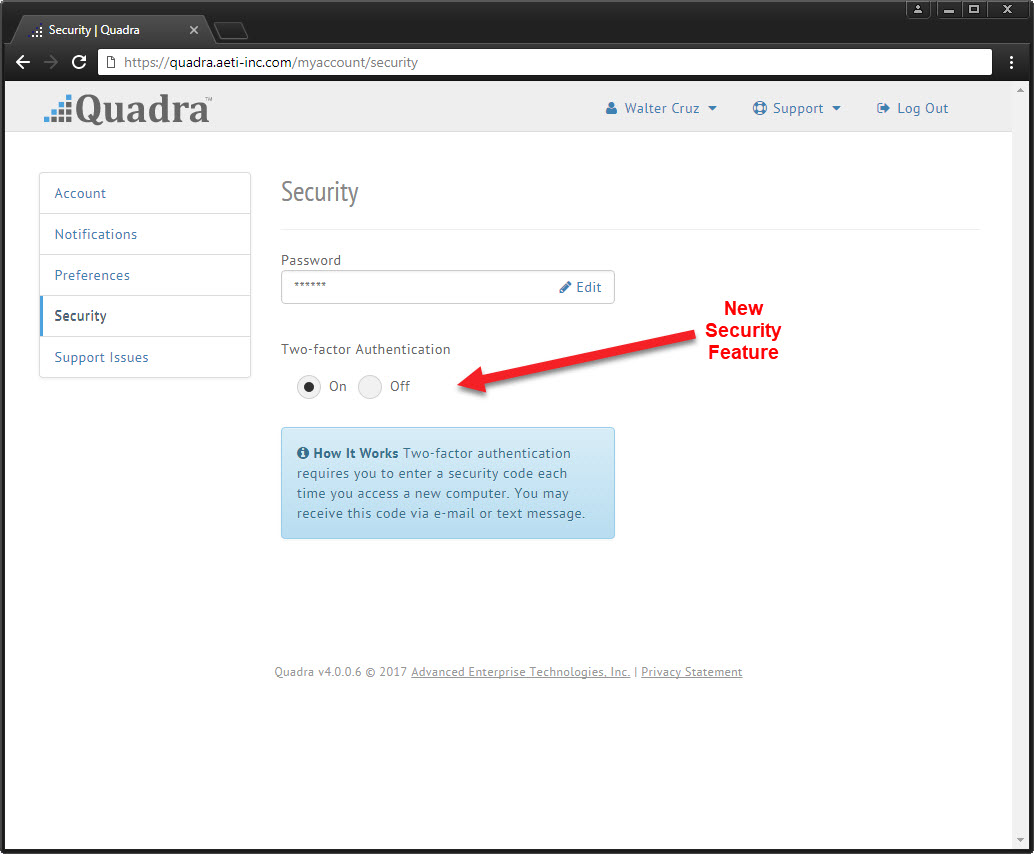Minimize the browser window

[x=949, y=9]
